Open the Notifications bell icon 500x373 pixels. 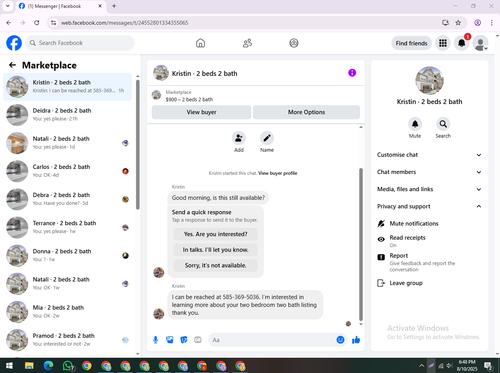point(462,43)
